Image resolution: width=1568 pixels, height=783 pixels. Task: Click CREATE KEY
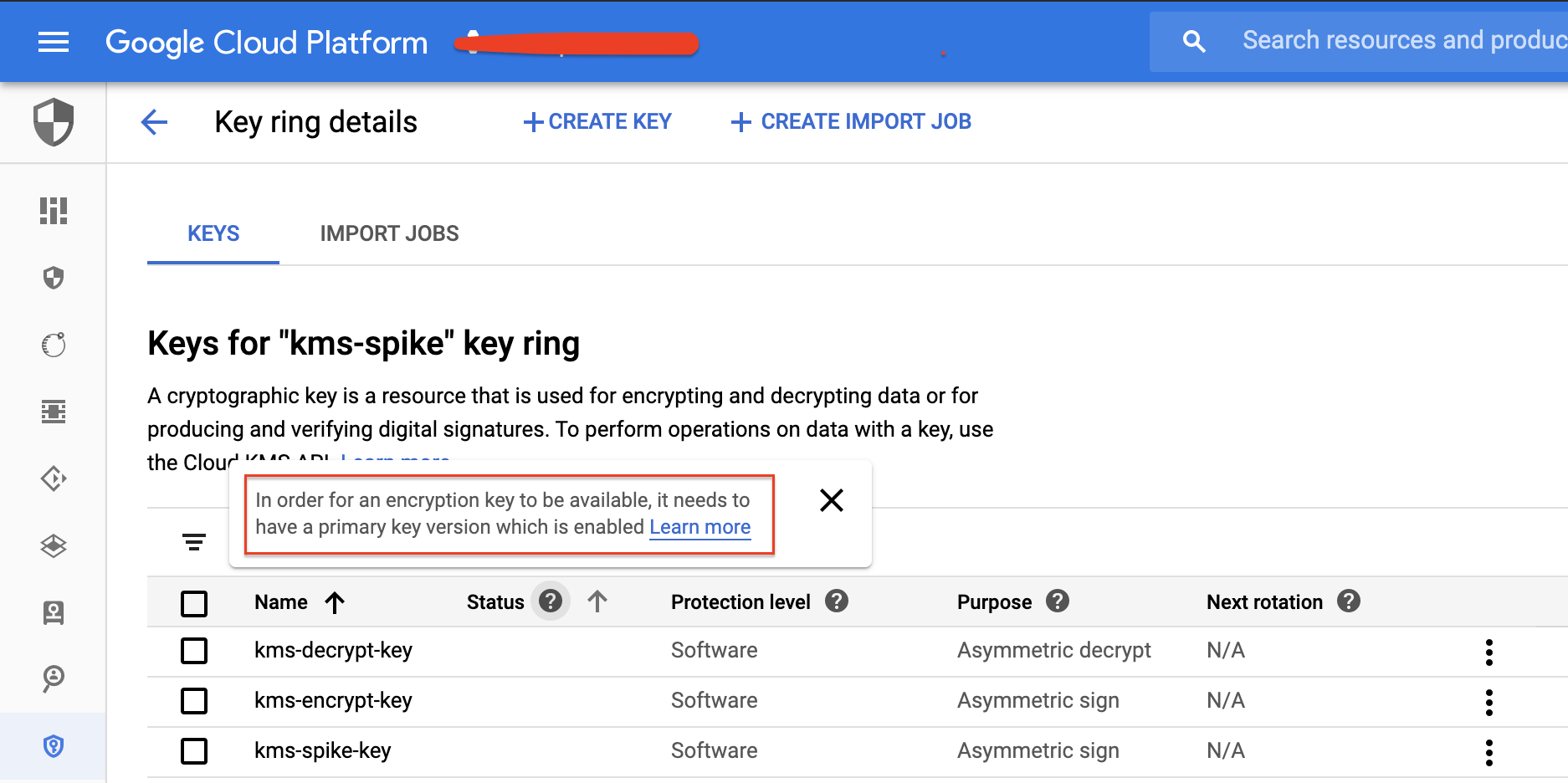click(x=597, y=121)
